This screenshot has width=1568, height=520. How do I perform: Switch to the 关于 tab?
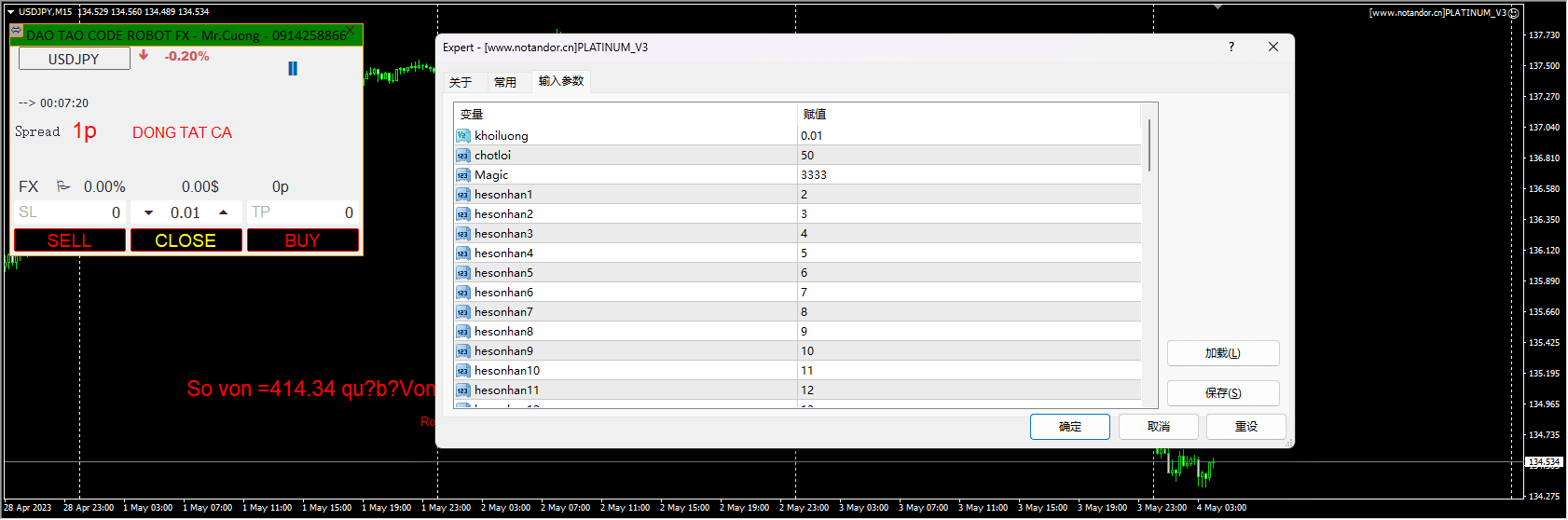[x=461, y=83]
